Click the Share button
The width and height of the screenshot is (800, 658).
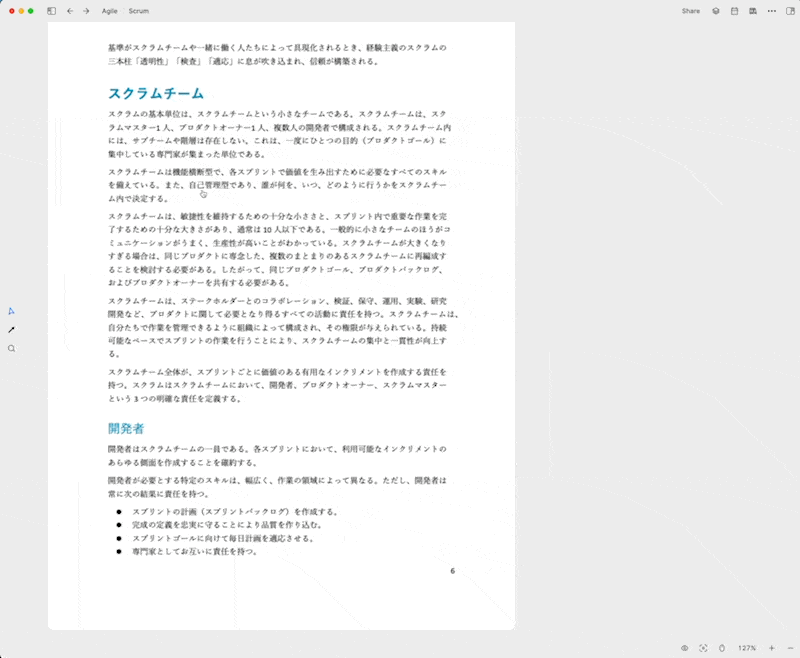(x=691, y=11)
